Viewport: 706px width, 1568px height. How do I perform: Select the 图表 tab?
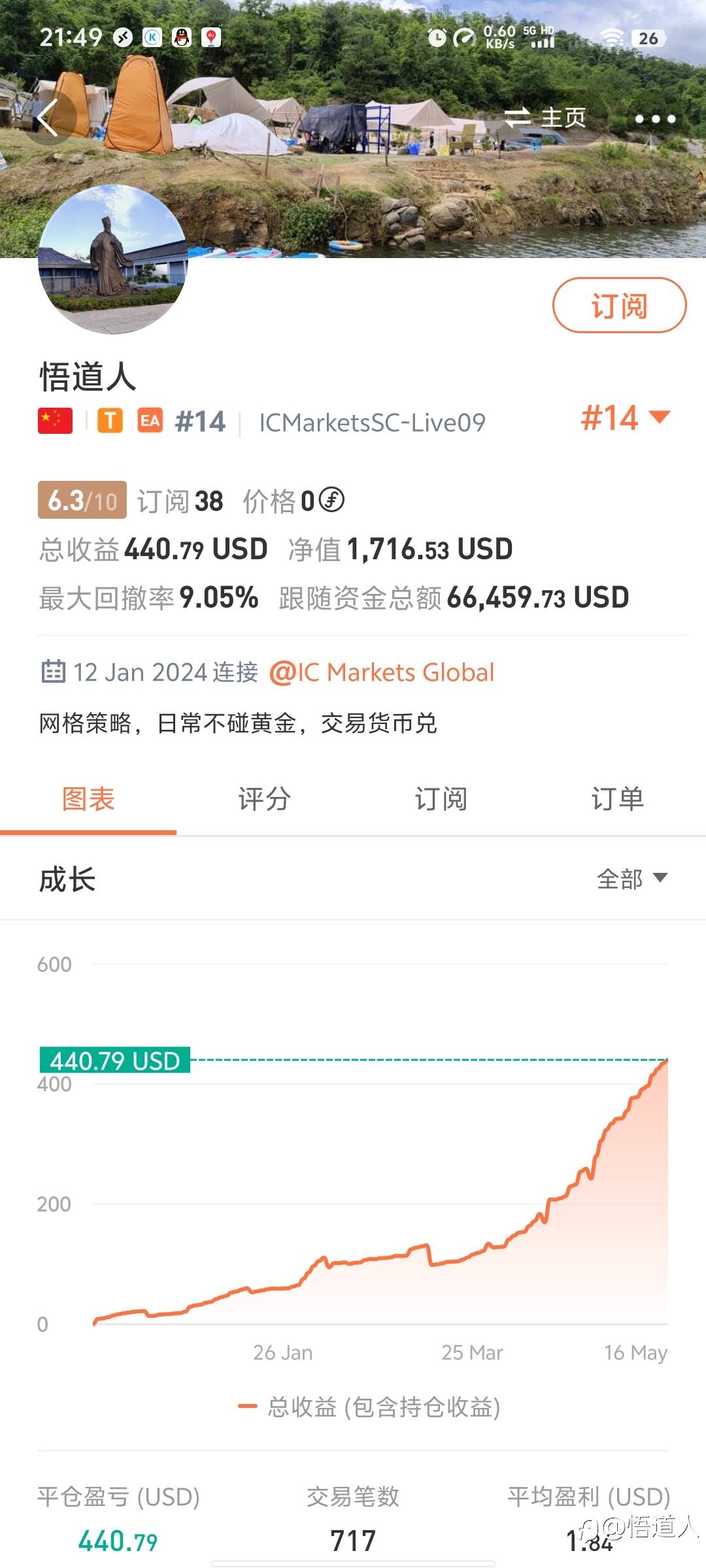coord(88,799)
